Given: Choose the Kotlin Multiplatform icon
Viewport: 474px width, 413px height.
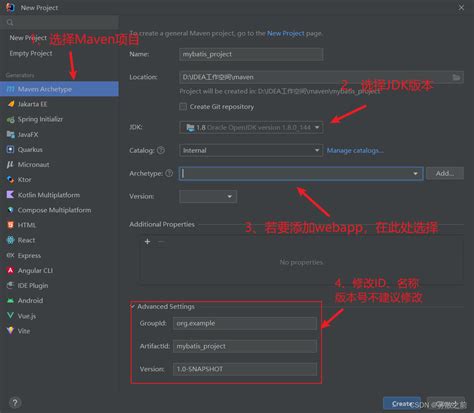Looking at the screenshot, I should pos(11,195).
